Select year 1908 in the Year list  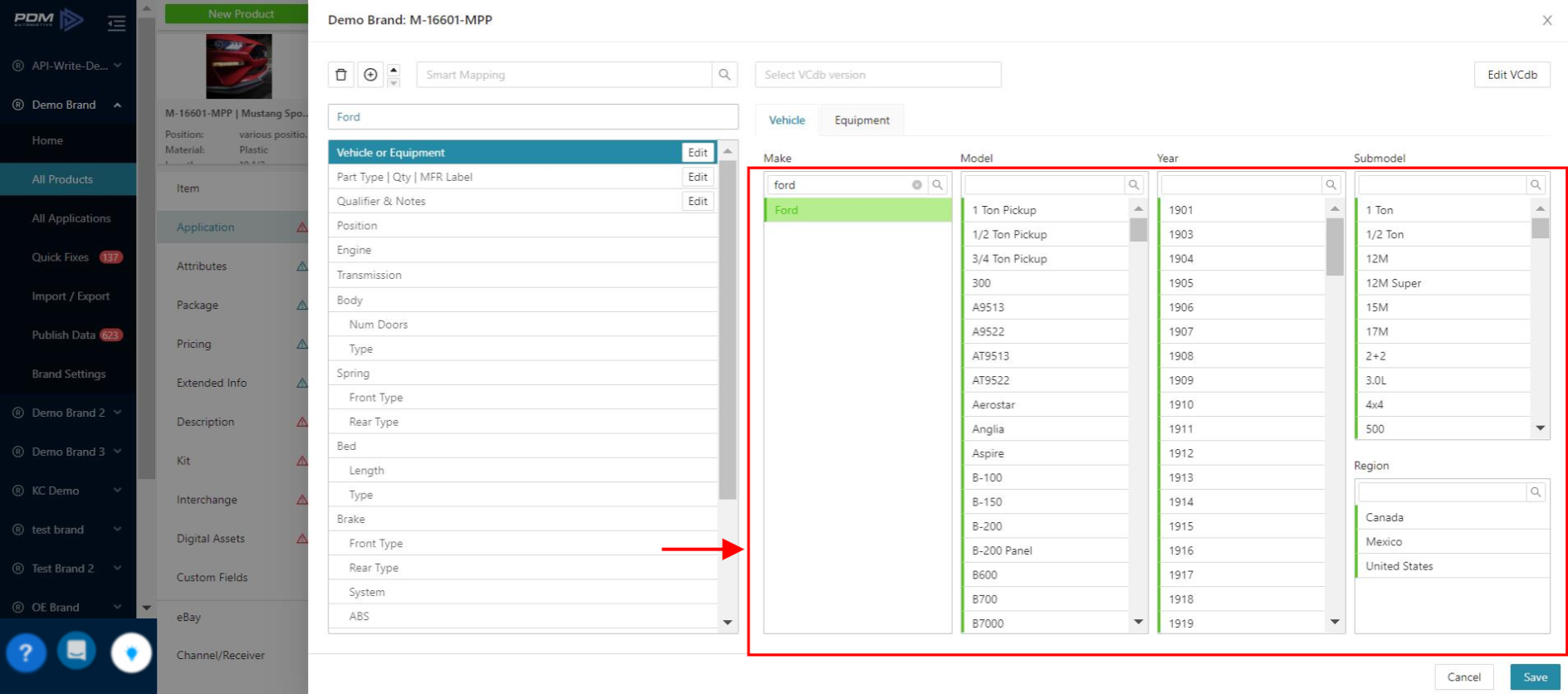point(1242,356)
